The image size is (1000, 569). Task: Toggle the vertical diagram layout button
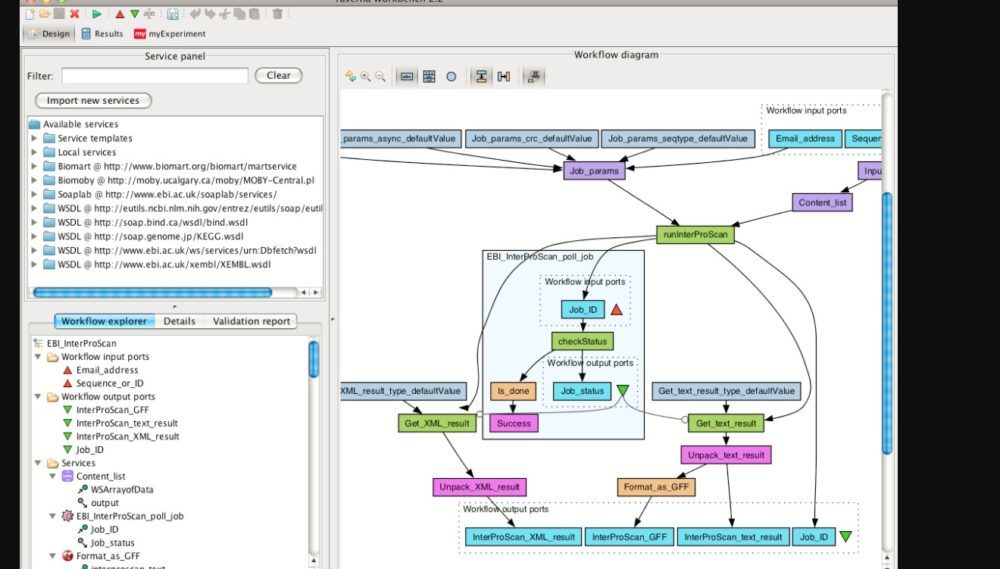tap(481, 76)
